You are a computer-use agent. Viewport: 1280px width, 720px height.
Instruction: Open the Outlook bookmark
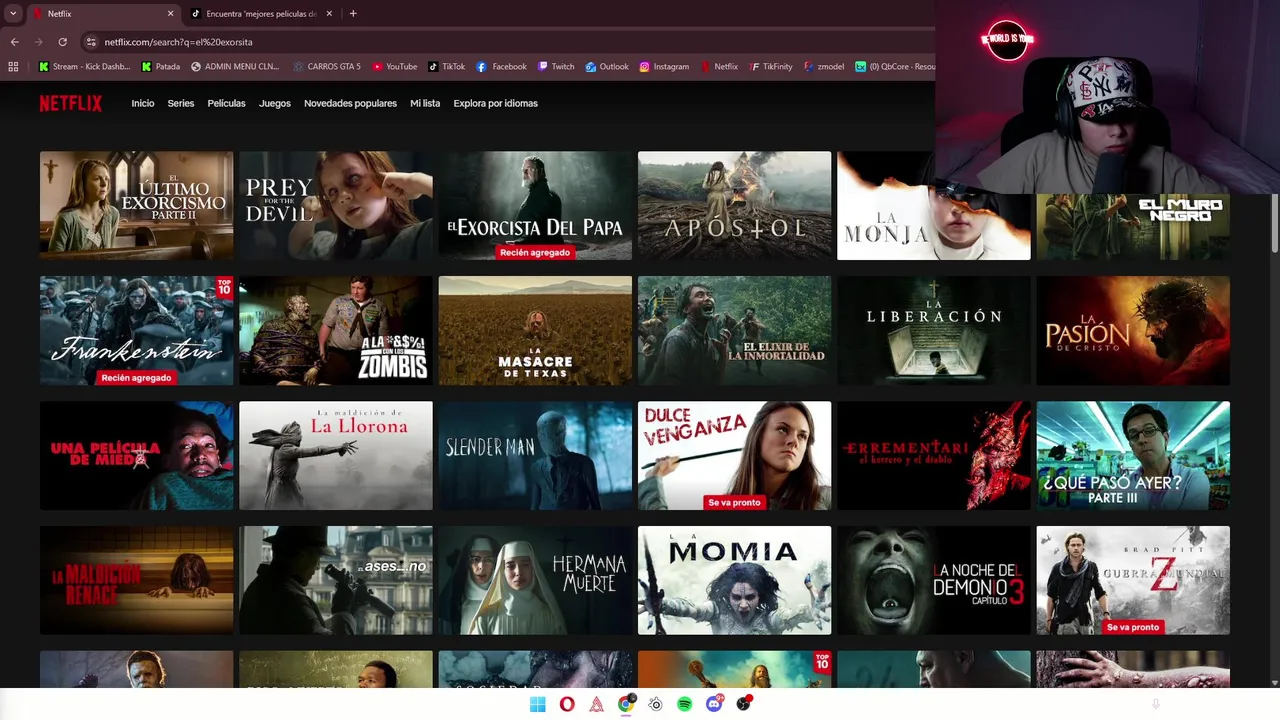click(x=608, y=67)
